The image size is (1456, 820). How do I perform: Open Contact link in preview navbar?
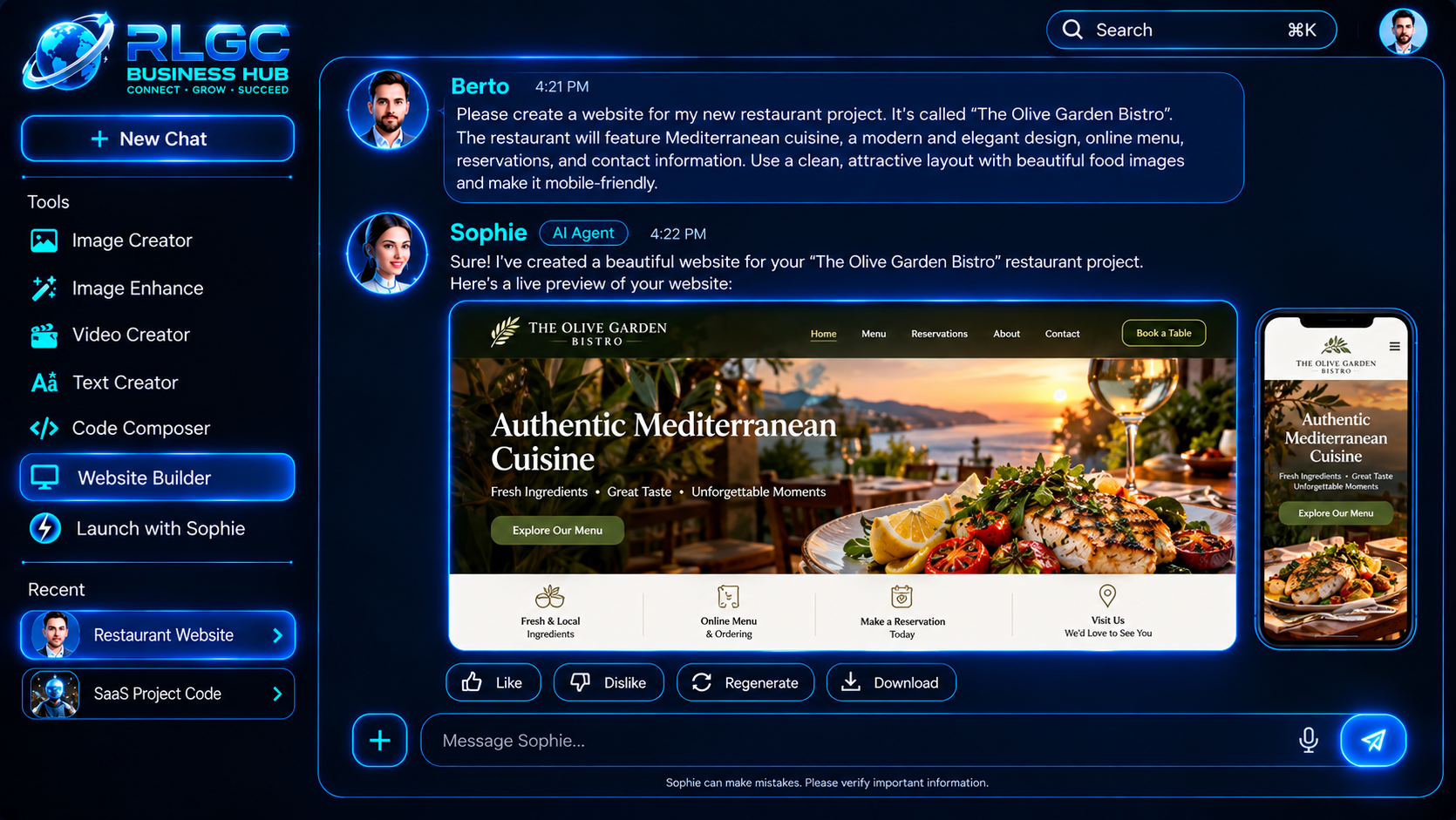pos(1062,334)
